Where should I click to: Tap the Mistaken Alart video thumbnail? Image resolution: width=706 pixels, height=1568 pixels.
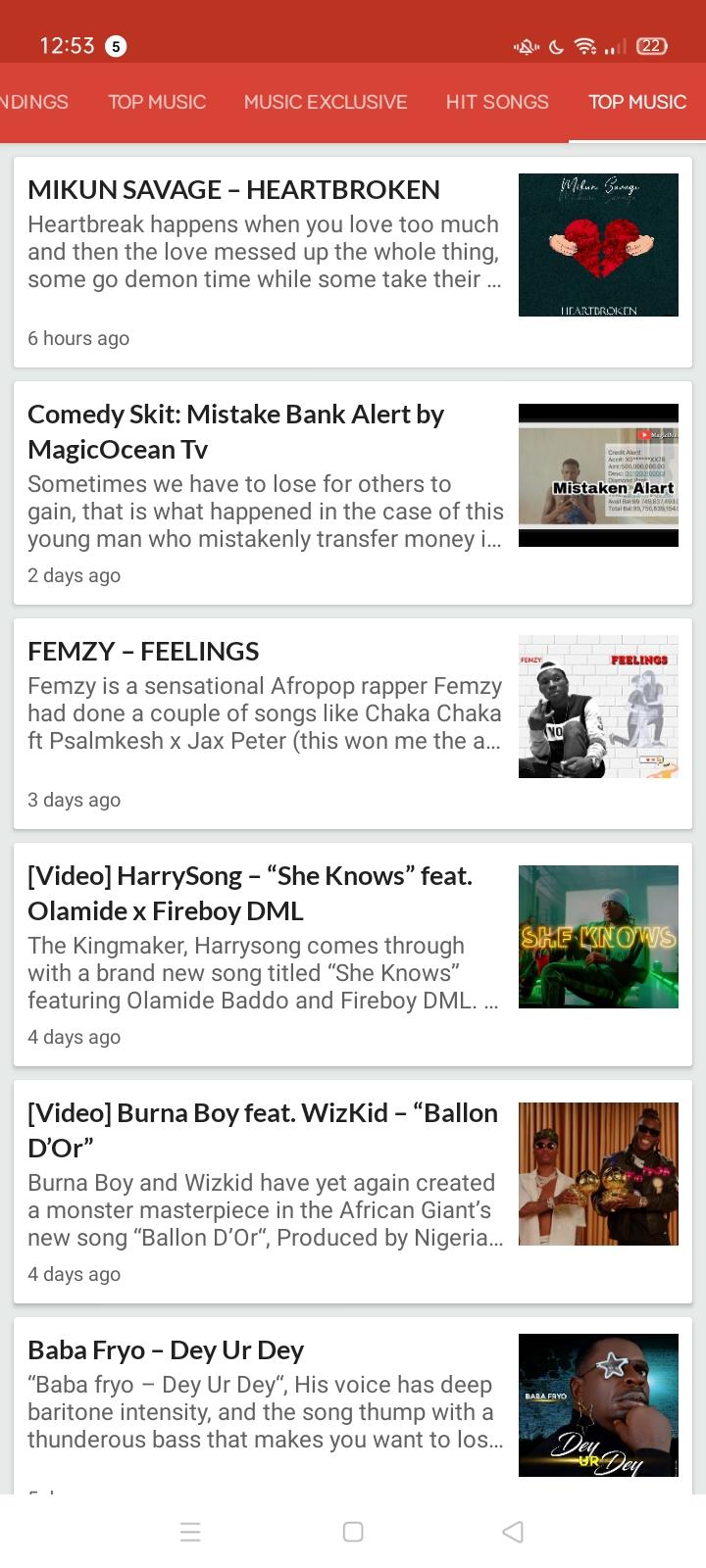598,475
